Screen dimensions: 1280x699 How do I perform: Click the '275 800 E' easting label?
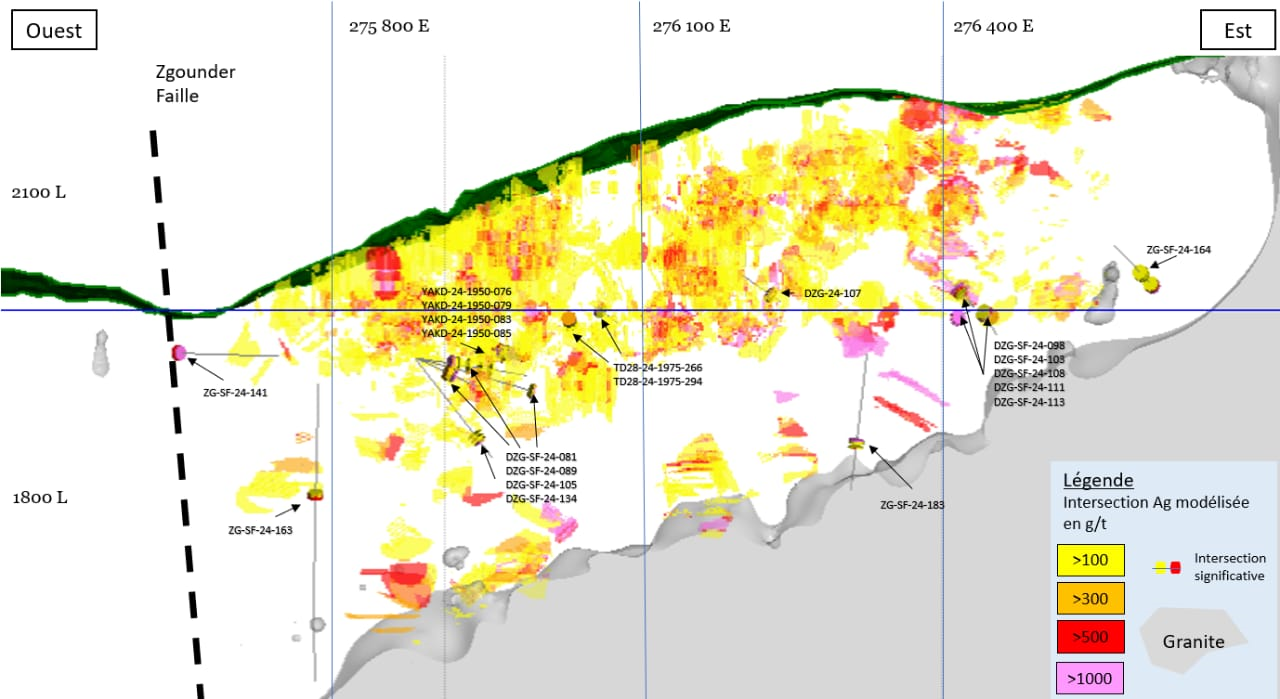pyautogui.click(x=389, y=27)
